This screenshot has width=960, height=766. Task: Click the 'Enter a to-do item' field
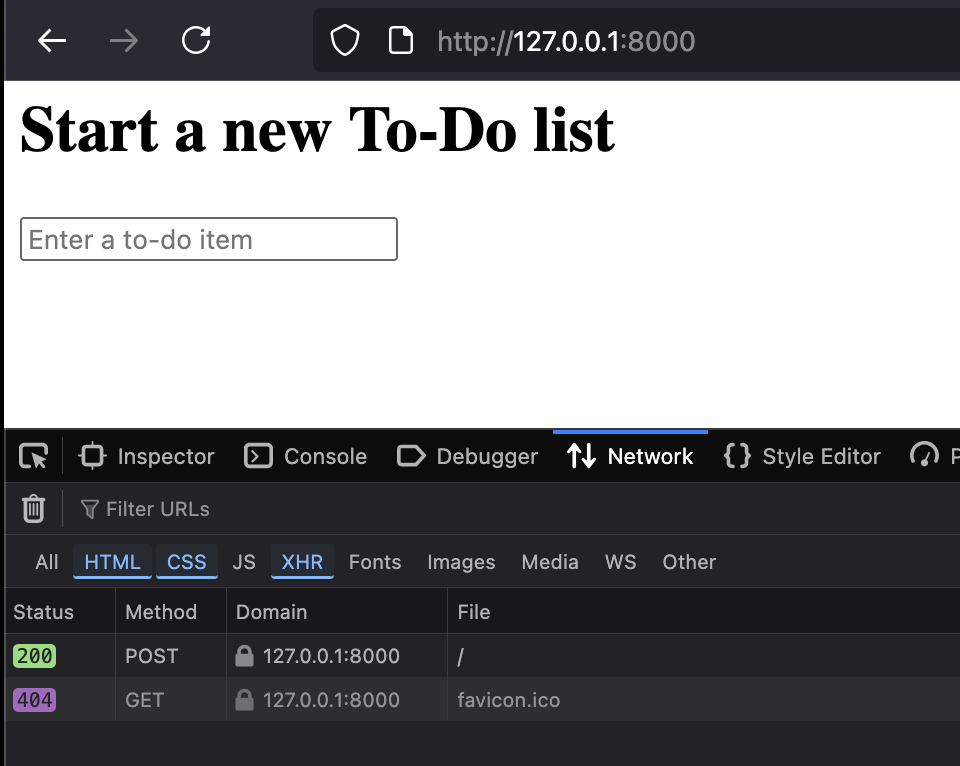[x=209, y=239]
